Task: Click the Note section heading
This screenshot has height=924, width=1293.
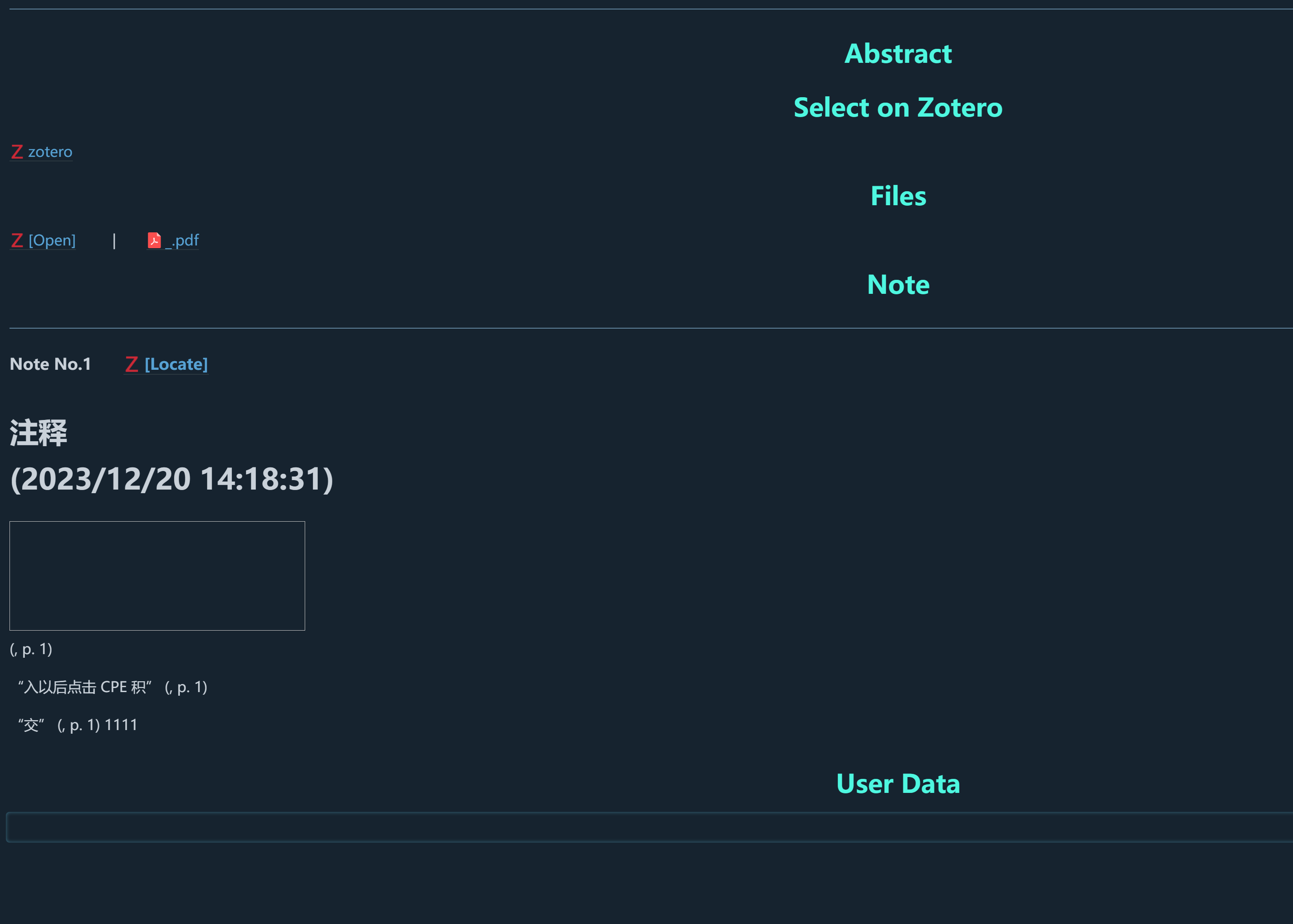Action: [898, 284]
